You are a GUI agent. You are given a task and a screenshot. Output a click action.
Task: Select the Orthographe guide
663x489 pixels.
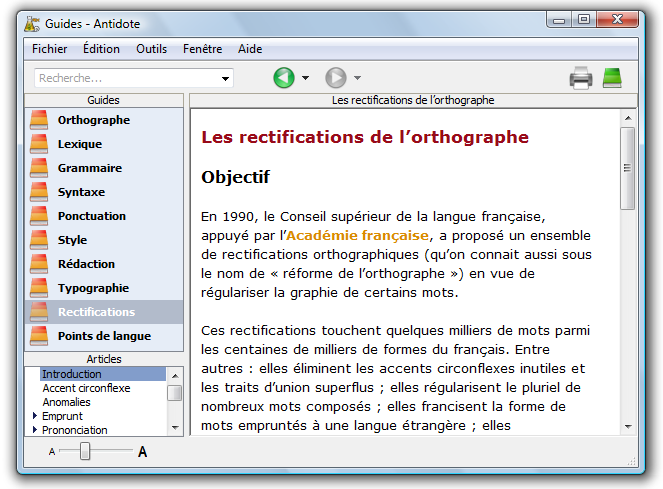(x=104, y=120)
